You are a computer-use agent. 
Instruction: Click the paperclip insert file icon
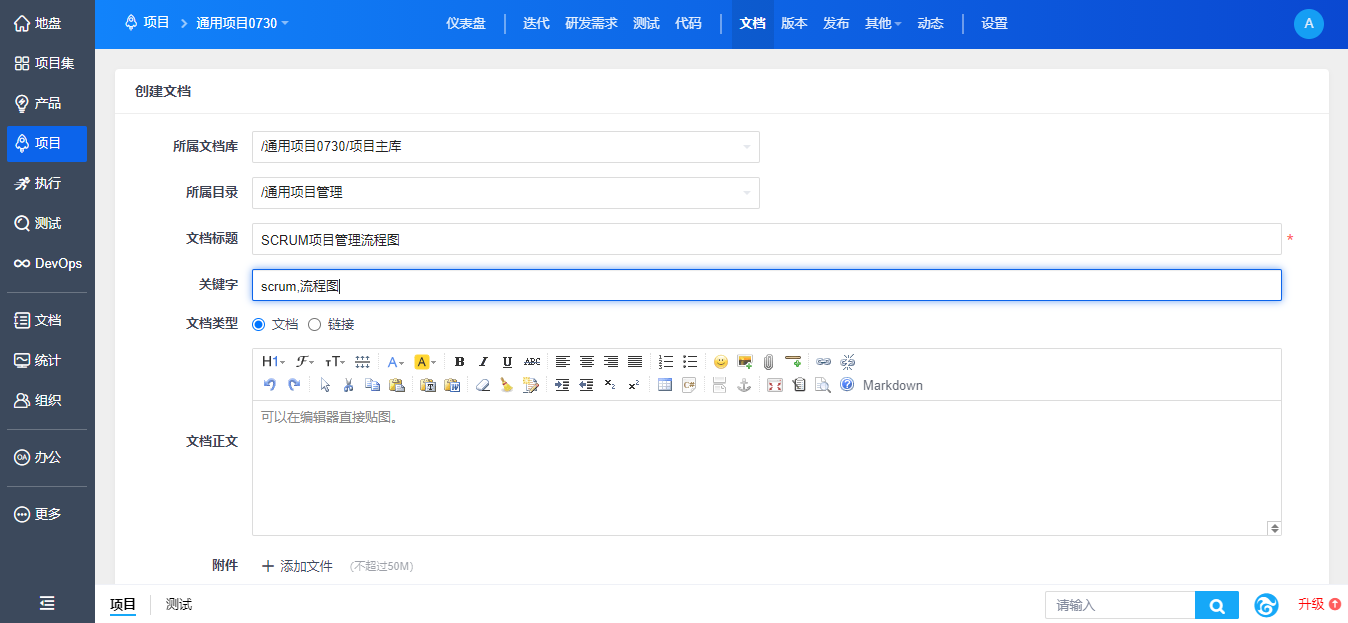(768, 362)
